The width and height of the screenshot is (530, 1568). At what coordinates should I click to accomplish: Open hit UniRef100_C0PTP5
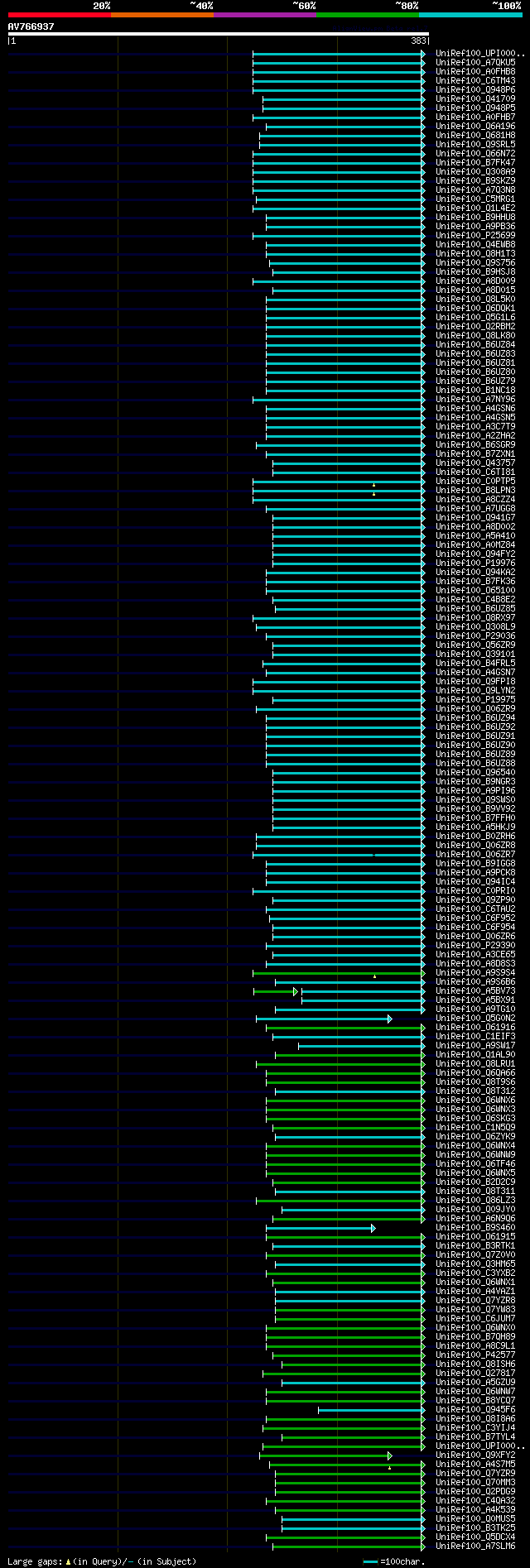tap(475, 482)
